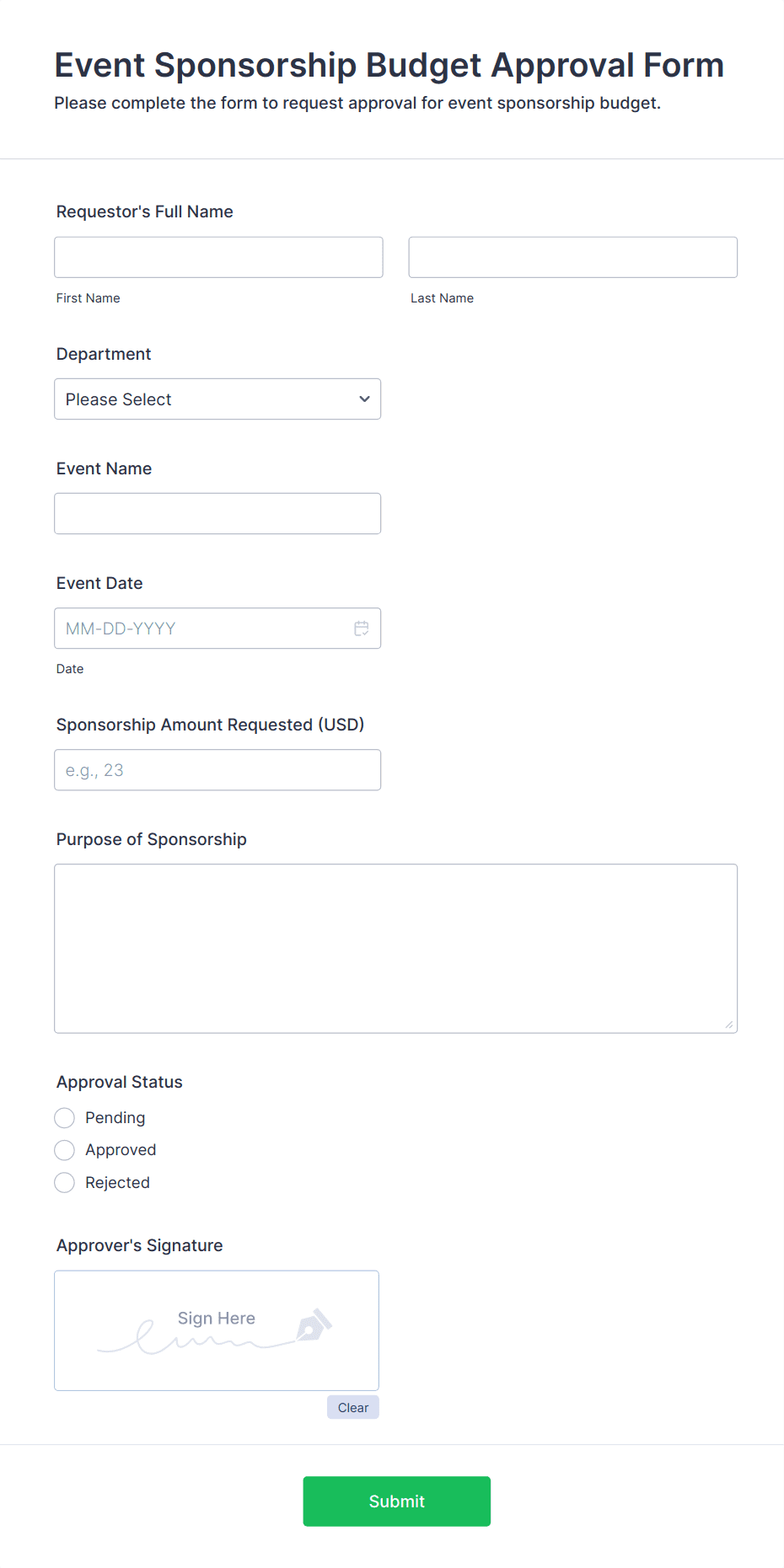Open the Department dropdown chevron
This screenshot has width=784, height=1568.
click(364, 399)
